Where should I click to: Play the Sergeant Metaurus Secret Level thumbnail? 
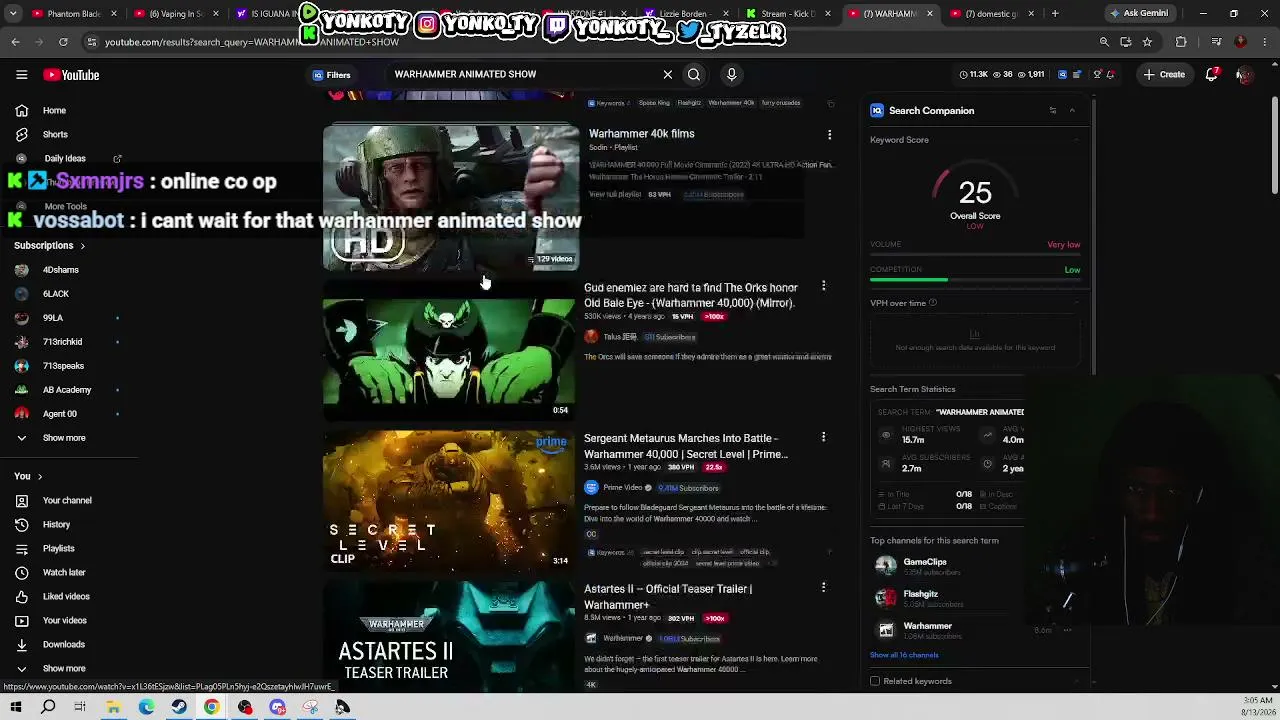[x=449, y=500]
